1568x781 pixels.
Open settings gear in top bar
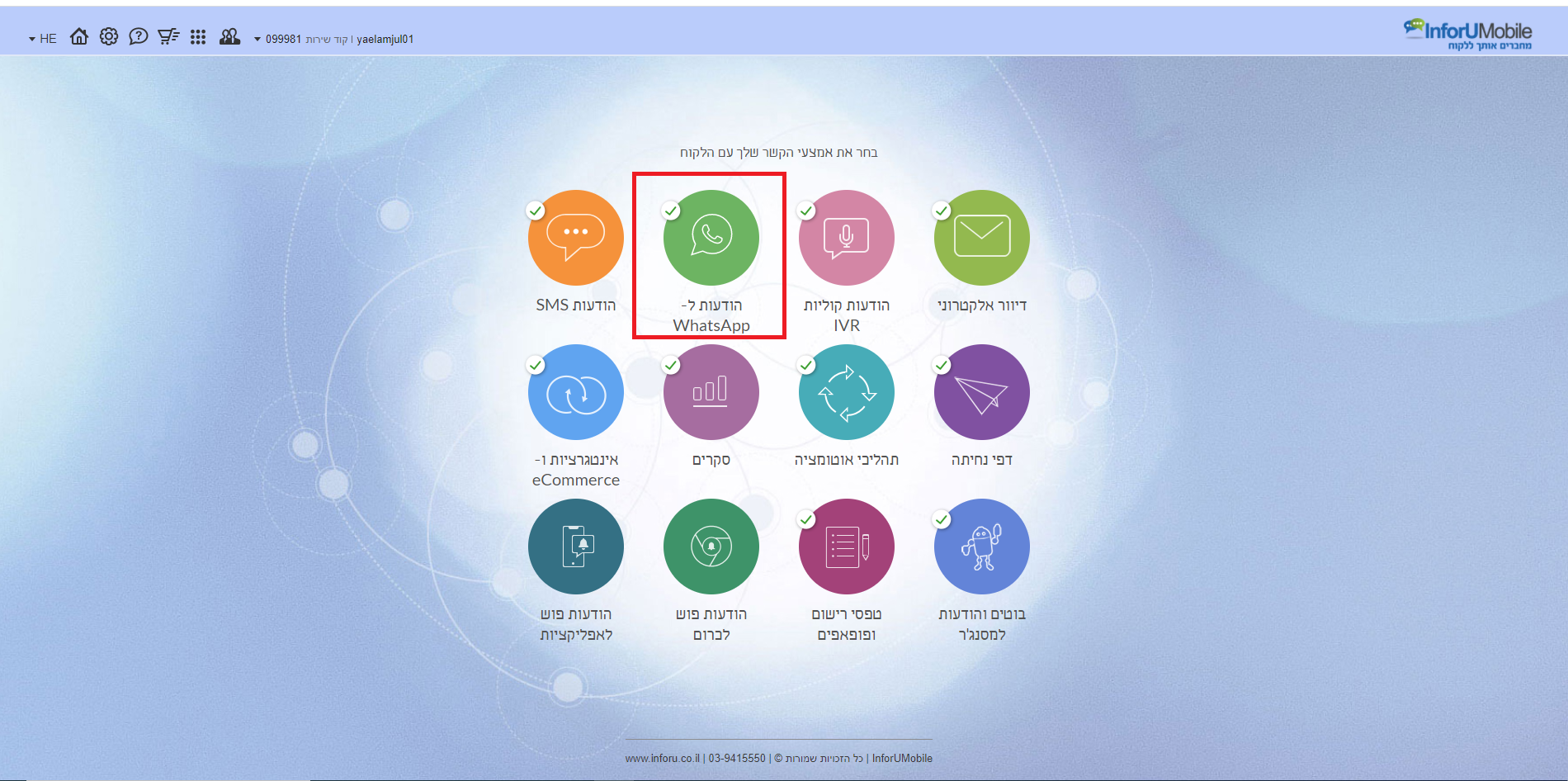109,36
